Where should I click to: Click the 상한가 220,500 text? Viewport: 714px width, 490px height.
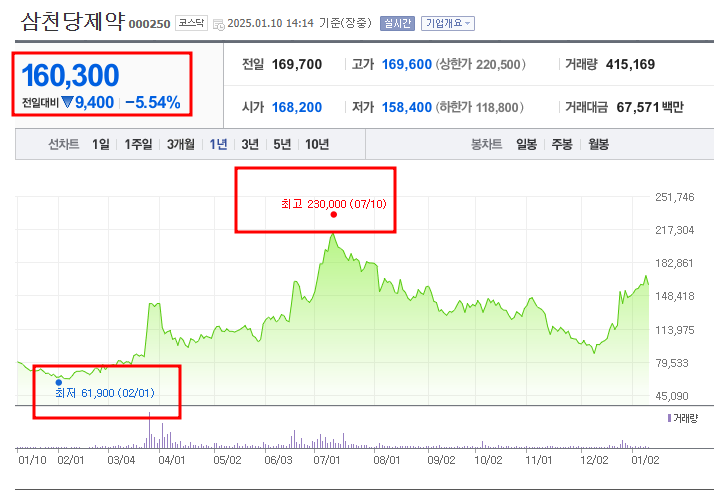[x=481, y=65]
